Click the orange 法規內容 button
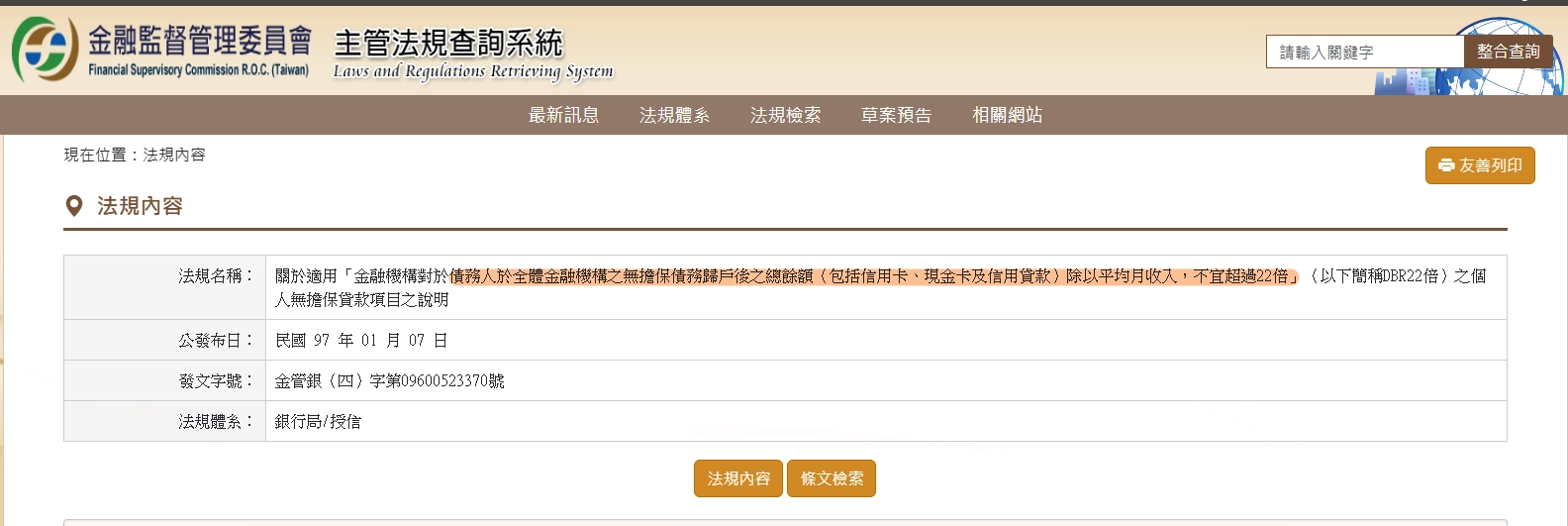The width and height of the screenshot is (1568, 526). [738, 478]
